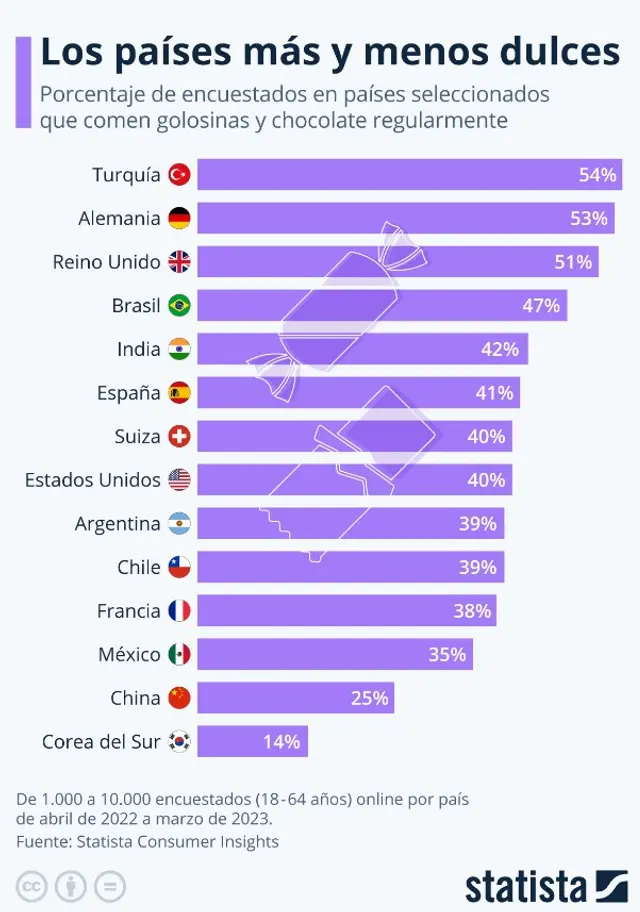
Task: Click the South Korea flag icon
Action: click(x=179, y=742)
